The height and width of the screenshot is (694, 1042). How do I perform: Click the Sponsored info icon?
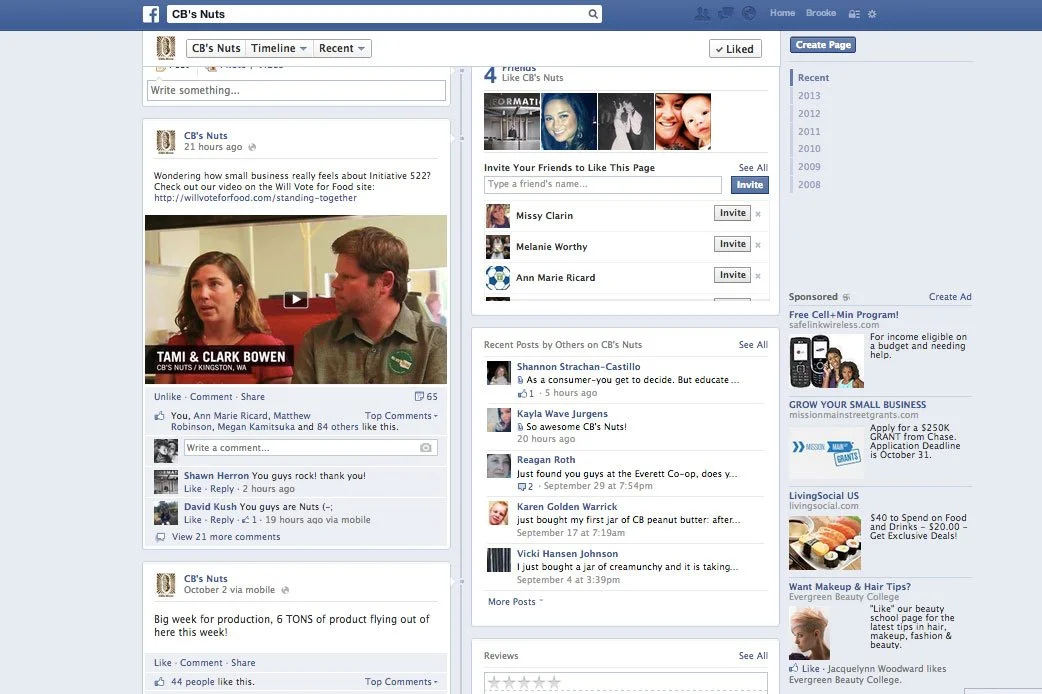pyautogui.click(x=846, y=297)
